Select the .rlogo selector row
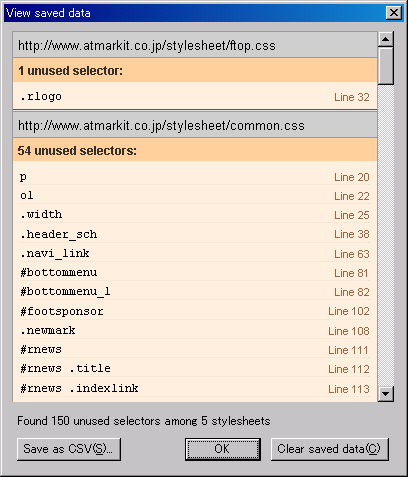The width and height of the screenshot is (408, 477). pos(195,96)
